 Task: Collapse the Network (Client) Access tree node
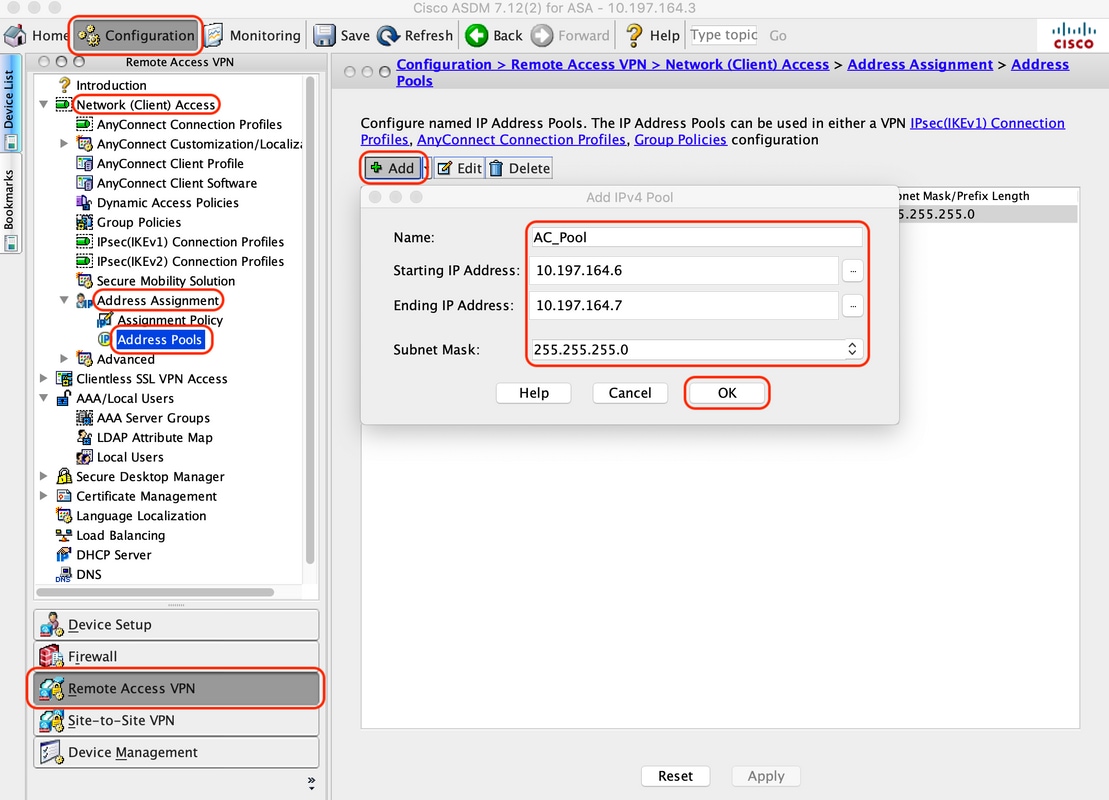44,105
